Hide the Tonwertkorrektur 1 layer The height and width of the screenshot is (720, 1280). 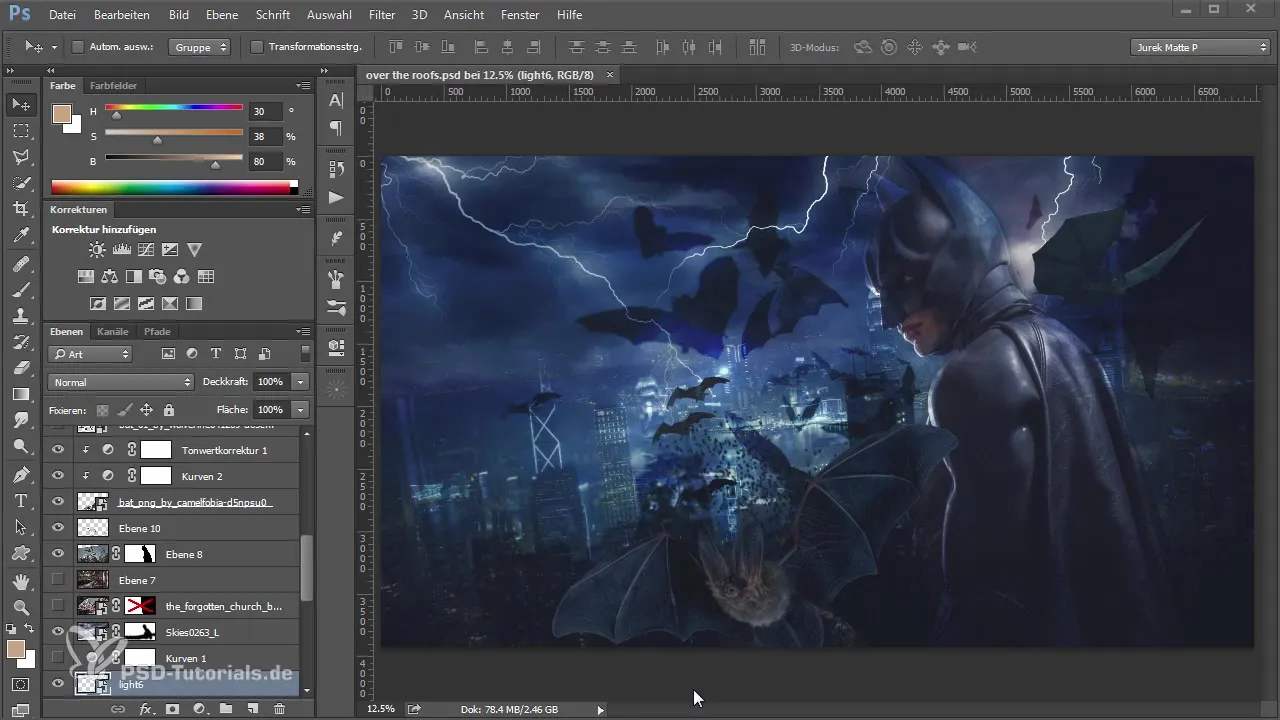58,450
